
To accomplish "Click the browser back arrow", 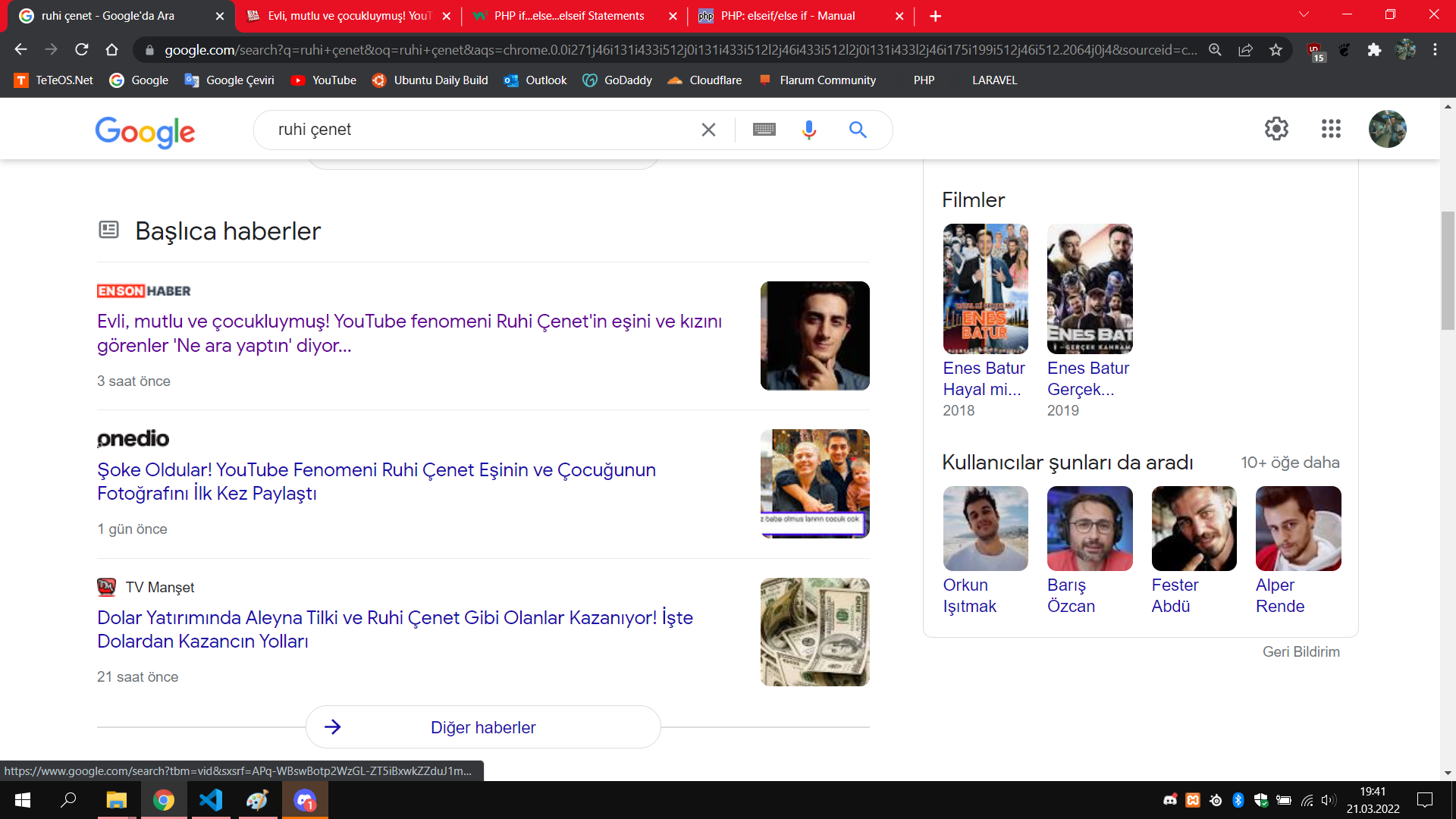I will [20, 50].
